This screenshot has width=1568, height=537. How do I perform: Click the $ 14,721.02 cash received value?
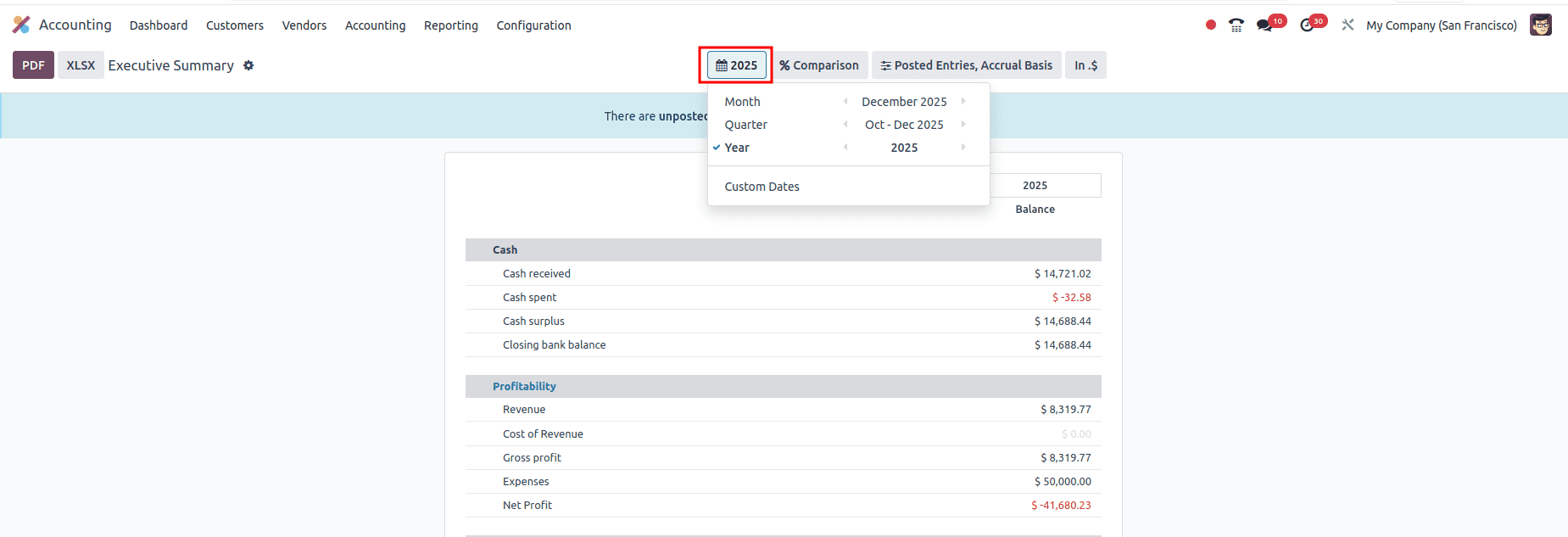pos(1063,273)
